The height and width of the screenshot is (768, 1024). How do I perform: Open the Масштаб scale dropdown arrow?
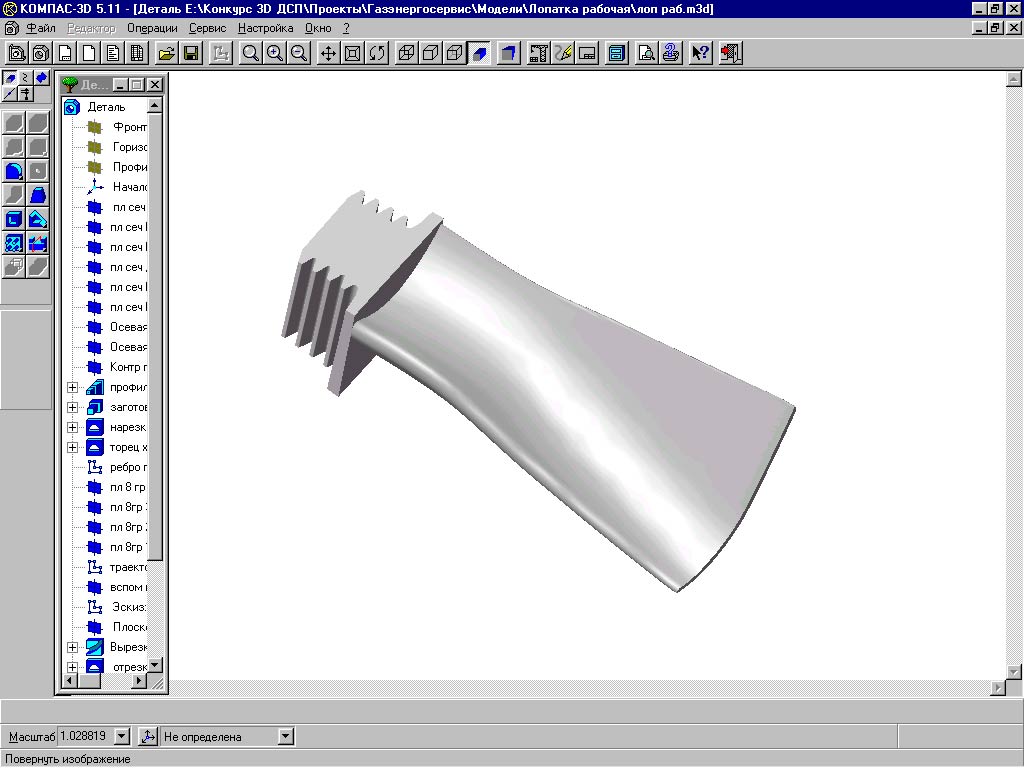(122, 737)
